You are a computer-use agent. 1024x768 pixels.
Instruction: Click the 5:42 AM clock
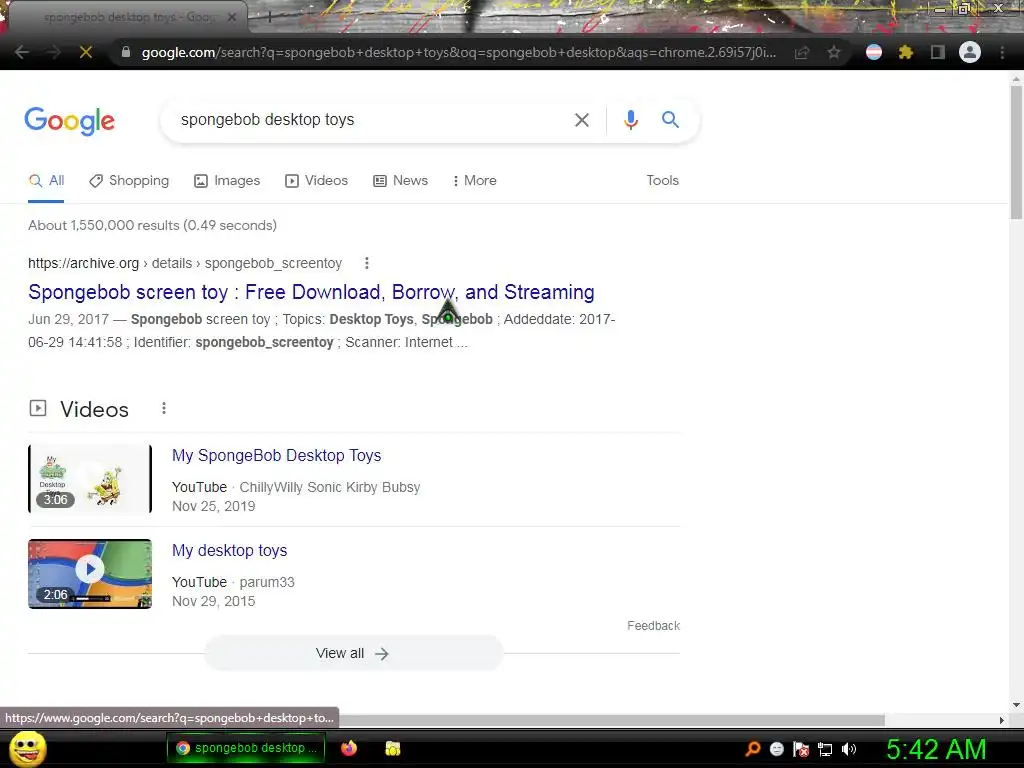(936, 749)
